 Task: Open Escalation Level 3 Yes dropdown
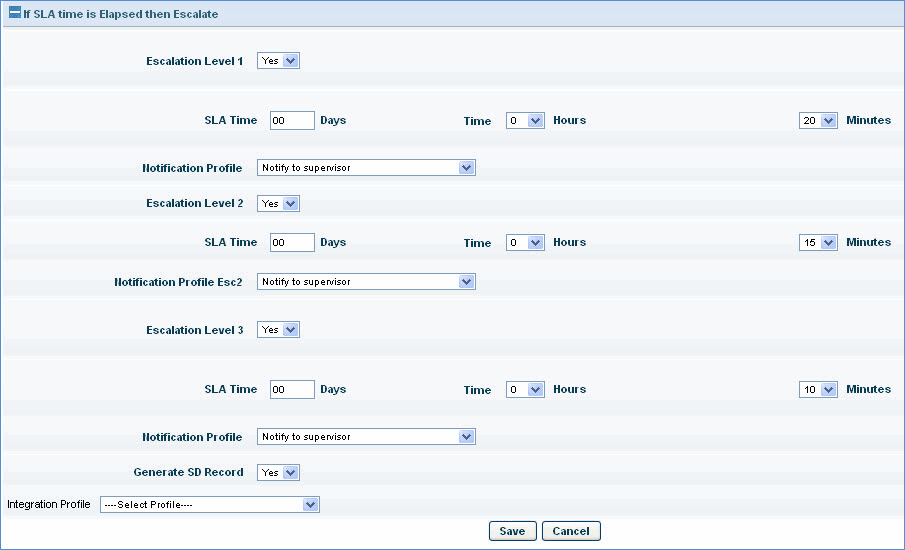(278, 330)
